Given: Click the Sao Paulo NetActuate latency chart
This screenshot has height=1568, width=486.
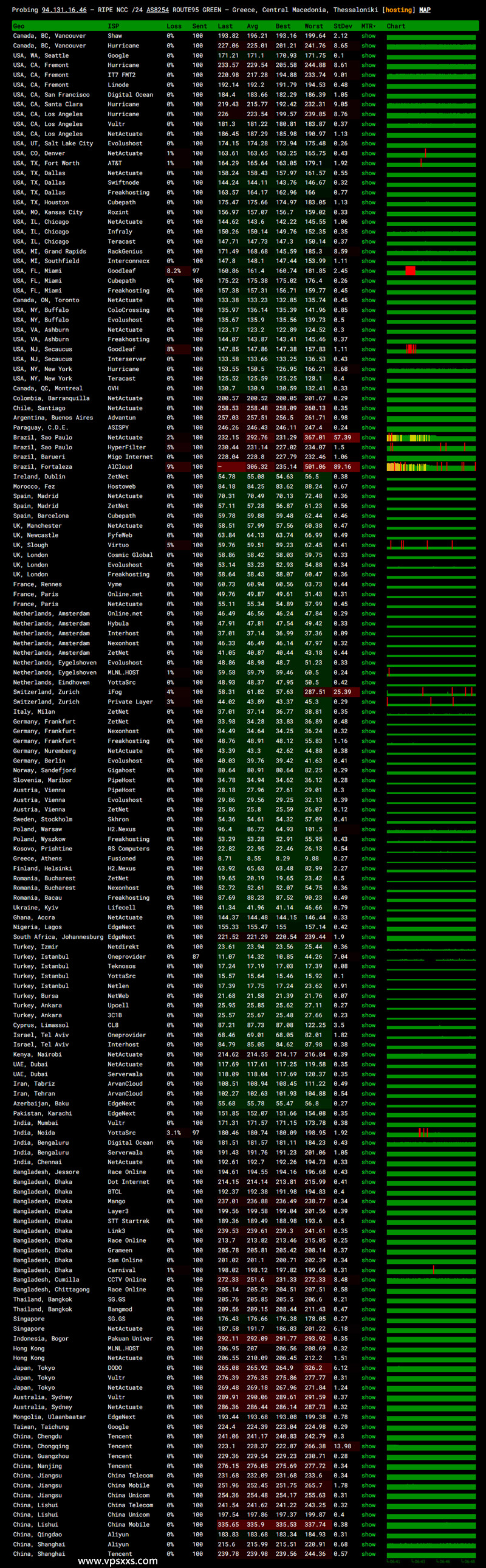Looking at the screenshot, I should [431, 438].
